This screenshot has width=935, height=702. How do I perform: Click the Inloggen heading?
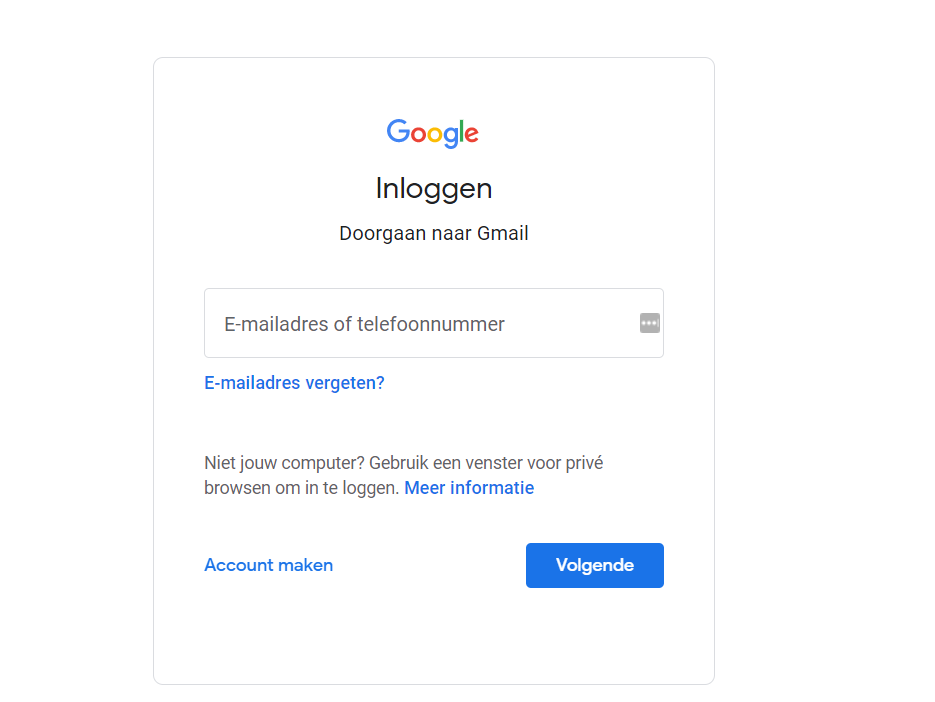pos(434,189)
